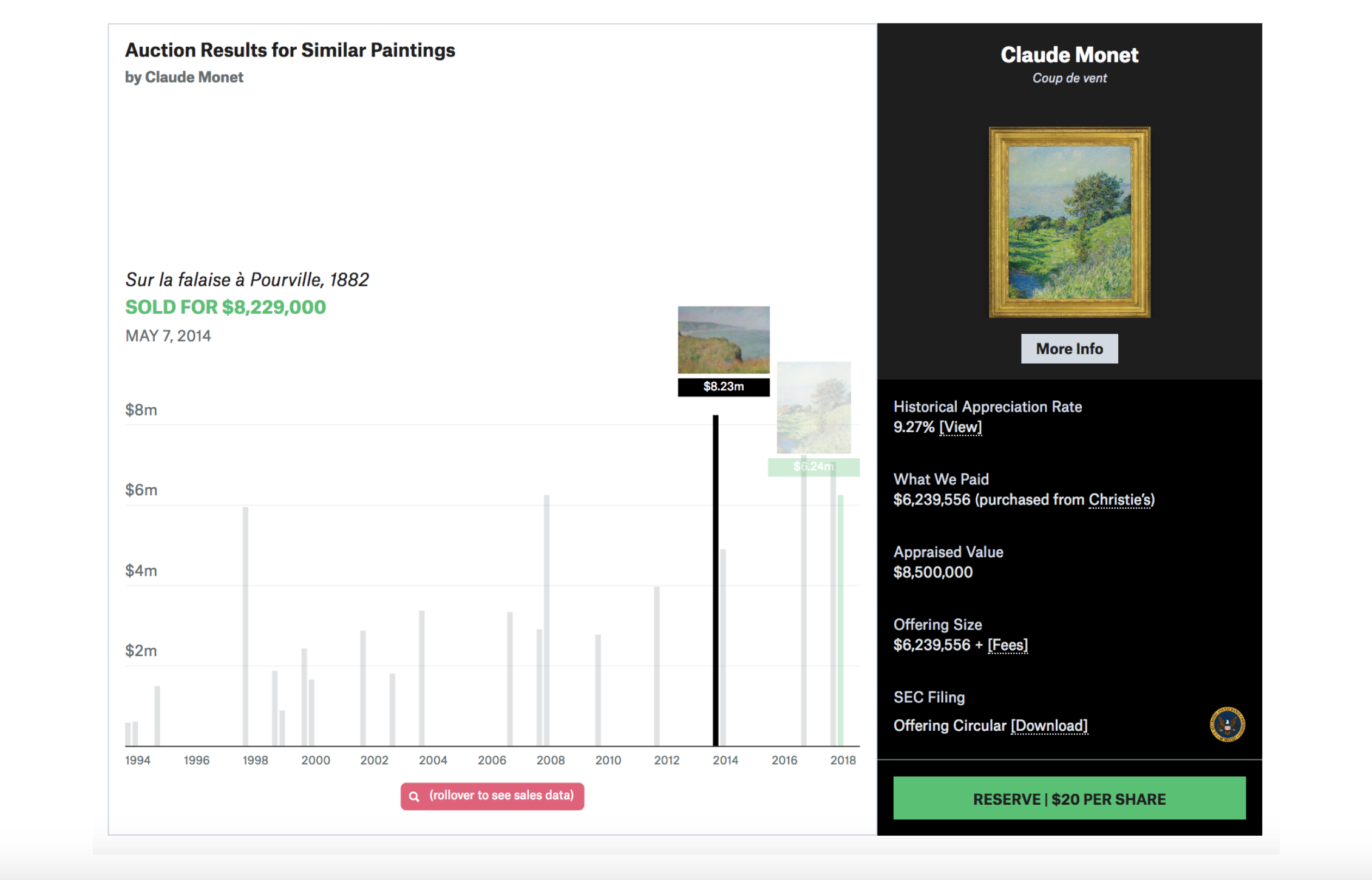This screenshot has width=1372, height=880.
Task: Click the framed Coup de vent painting
Action: coord(1069,222)
